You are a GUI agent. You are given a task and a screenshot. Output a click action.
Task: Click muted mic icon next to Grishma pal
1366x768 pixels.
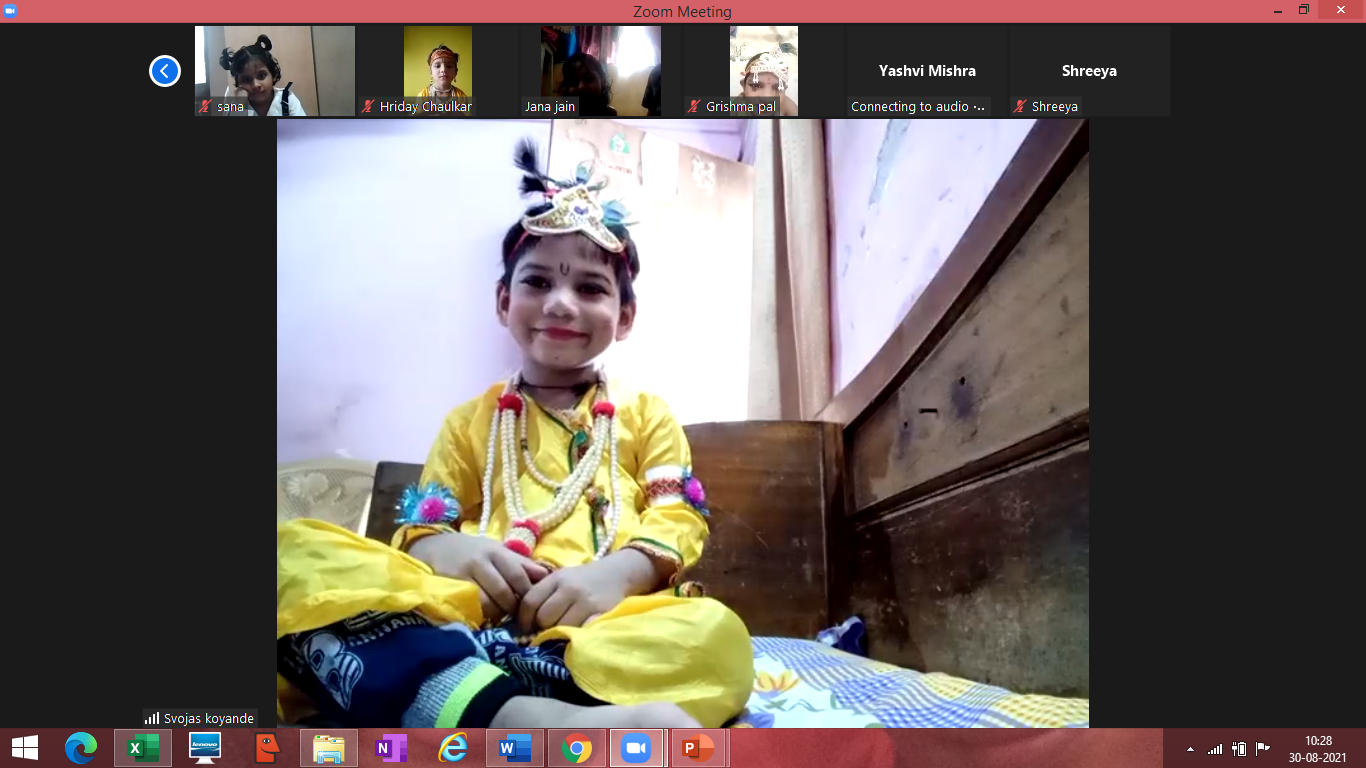[x=694, y=106]
